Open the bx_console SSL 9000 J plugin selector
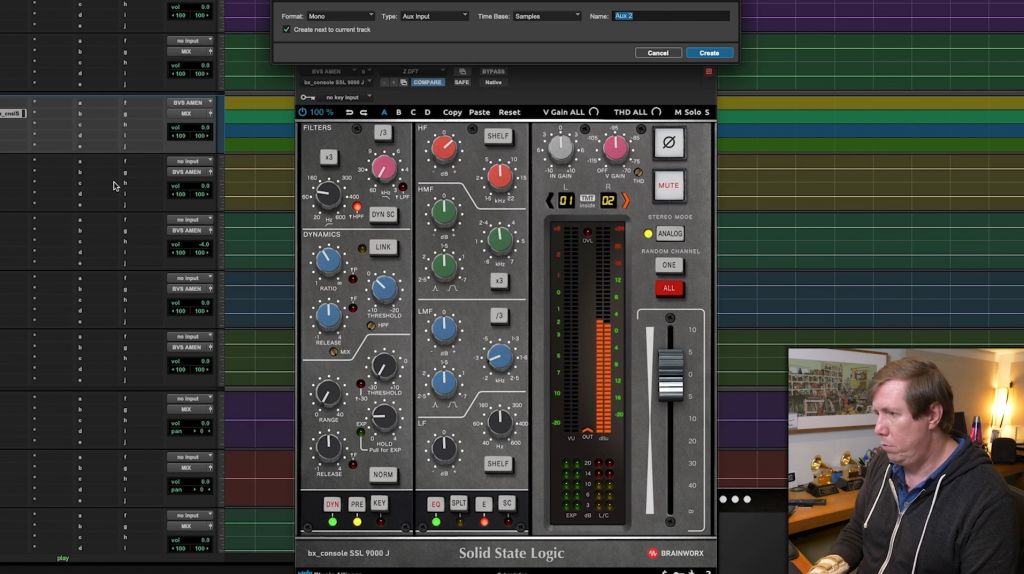Screen dimensions: 1024x574 (x=337, y=82)
